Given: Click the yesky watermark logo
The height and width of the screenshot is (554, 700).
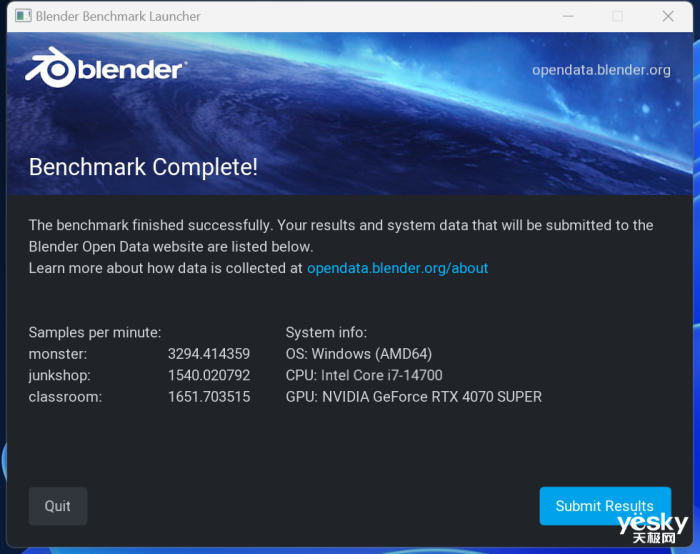Looking at the screenshot, I should (652, 528).
